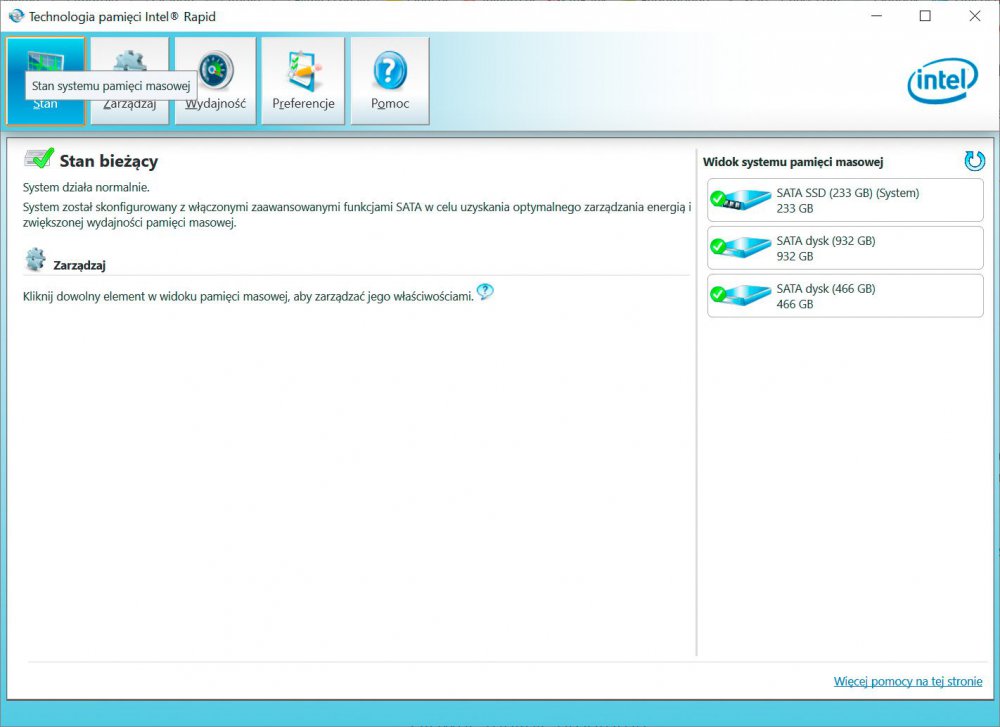Click the app icon in title bar

point(16,16)
